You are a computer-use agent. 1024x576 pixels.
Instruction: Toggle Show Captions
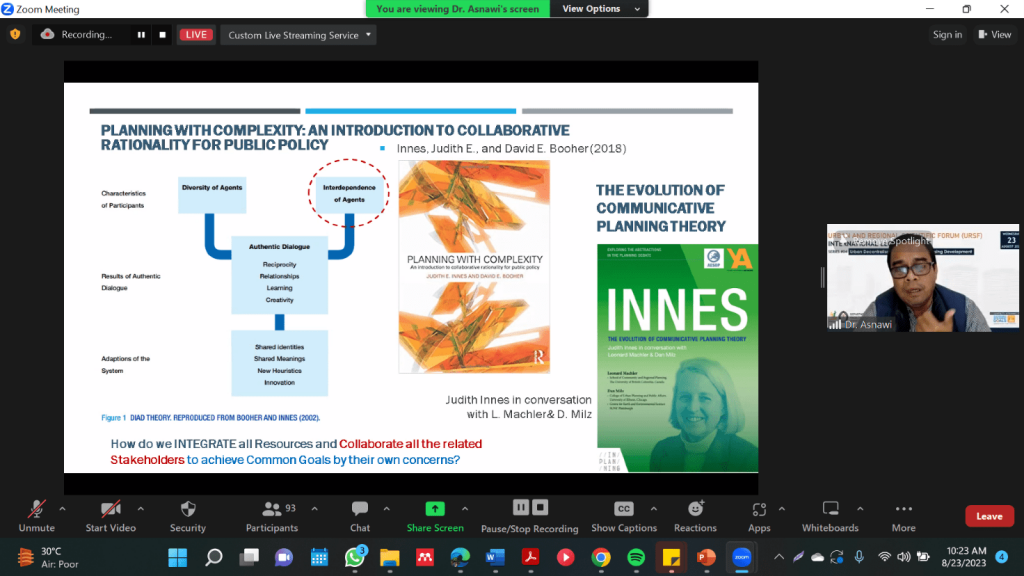pos(624,510)
